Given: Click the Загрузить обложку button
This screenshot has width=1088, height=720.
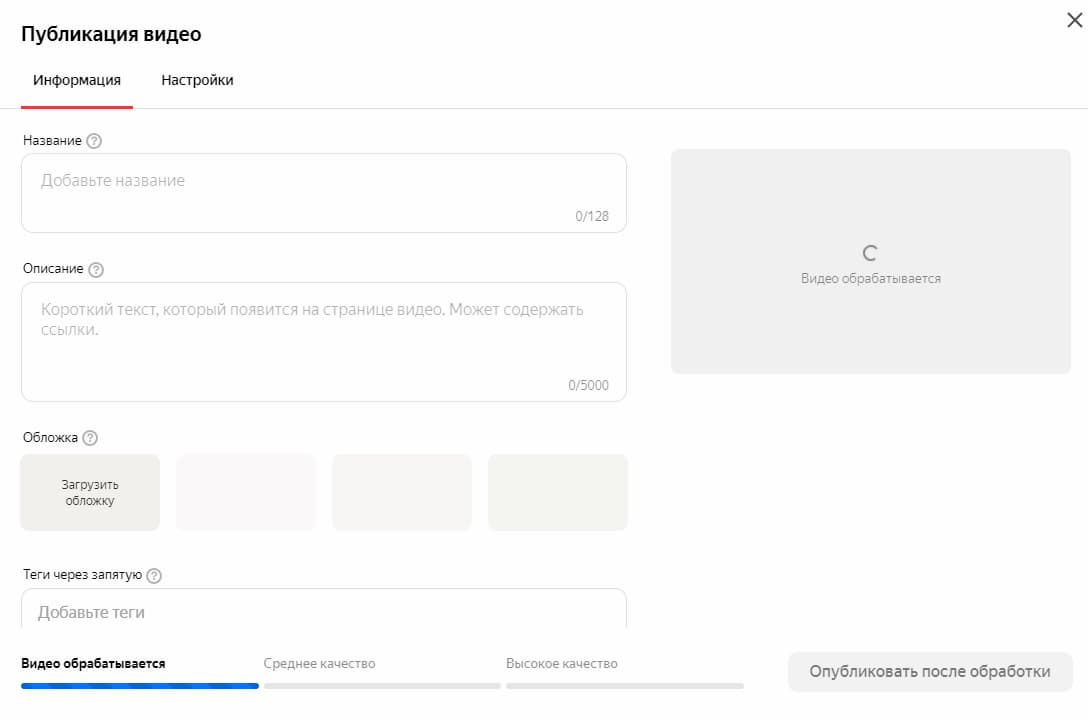Looking at the screenshot, I should pos(90,492).
